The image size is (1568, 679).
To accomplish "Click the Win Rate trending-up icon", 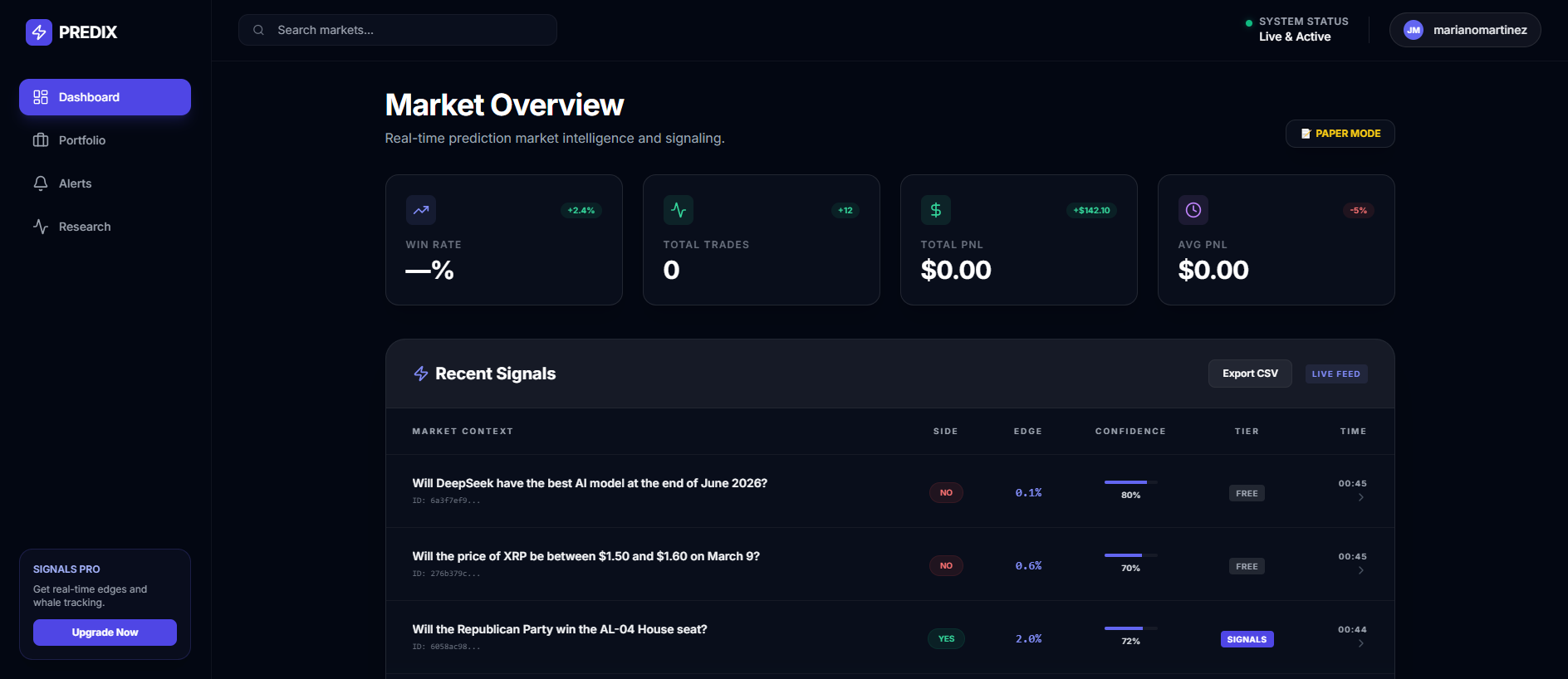I will [x=421, y=210].
